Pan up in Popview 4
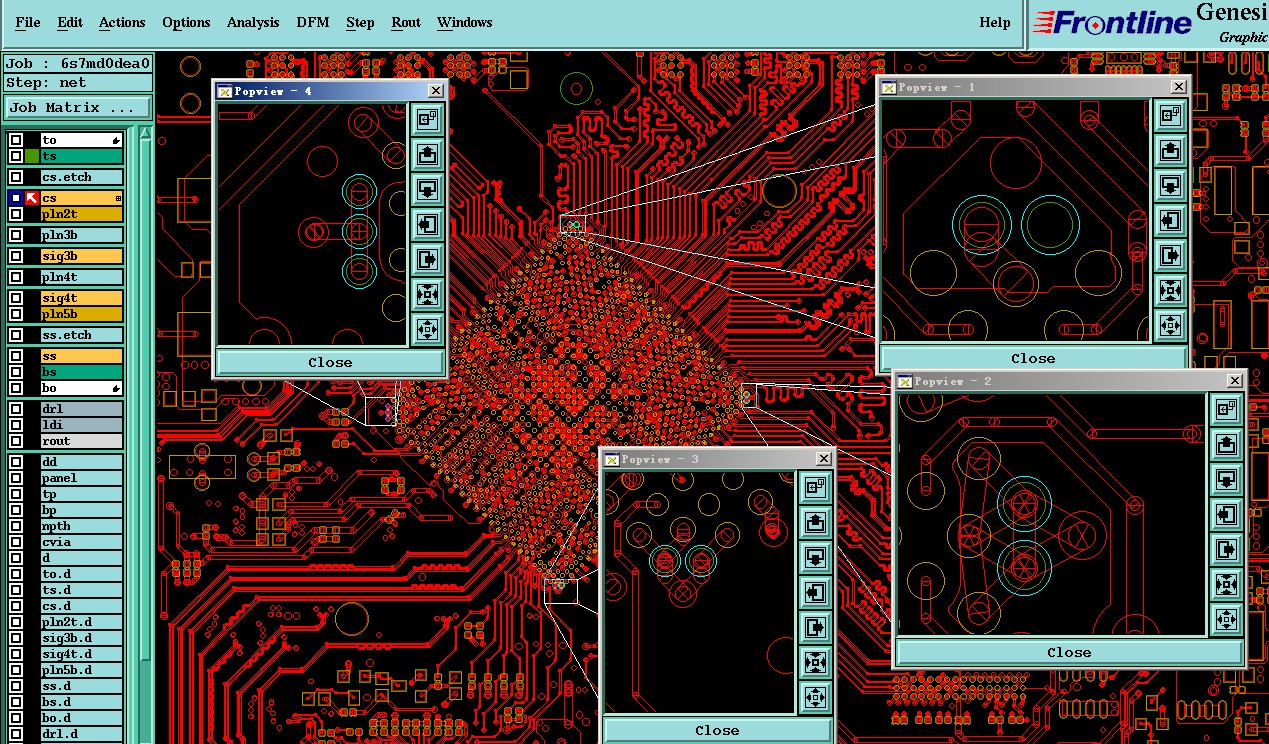Image resolution: width=1269 pixels, height=744 pixels. coord(428,155)
